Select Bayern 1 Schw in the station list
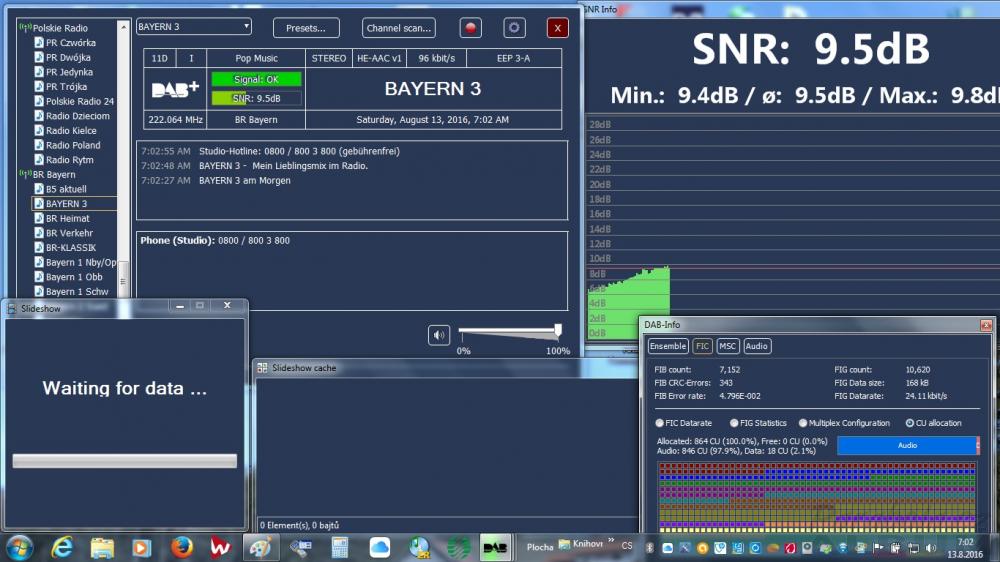Viewport: 1000px width, 562px height. coord(77,292)
